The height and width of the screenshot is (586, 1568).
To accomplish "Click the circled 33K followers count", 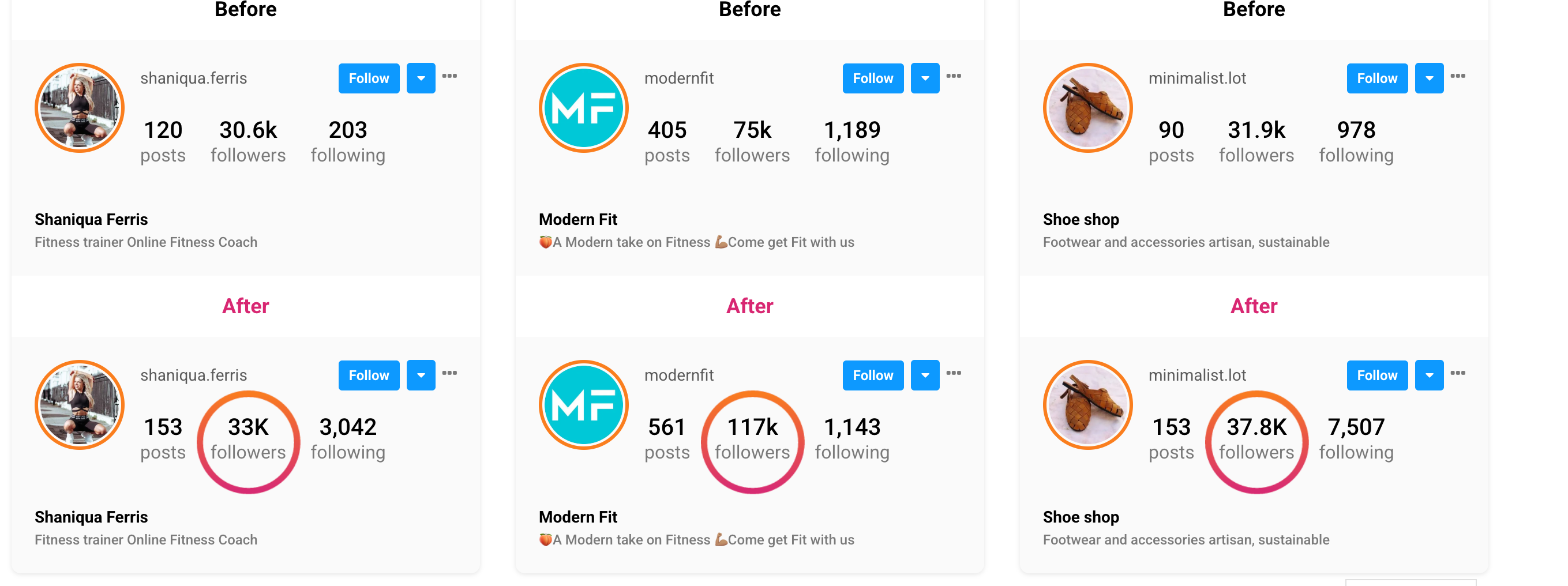I will click(247, 428).
